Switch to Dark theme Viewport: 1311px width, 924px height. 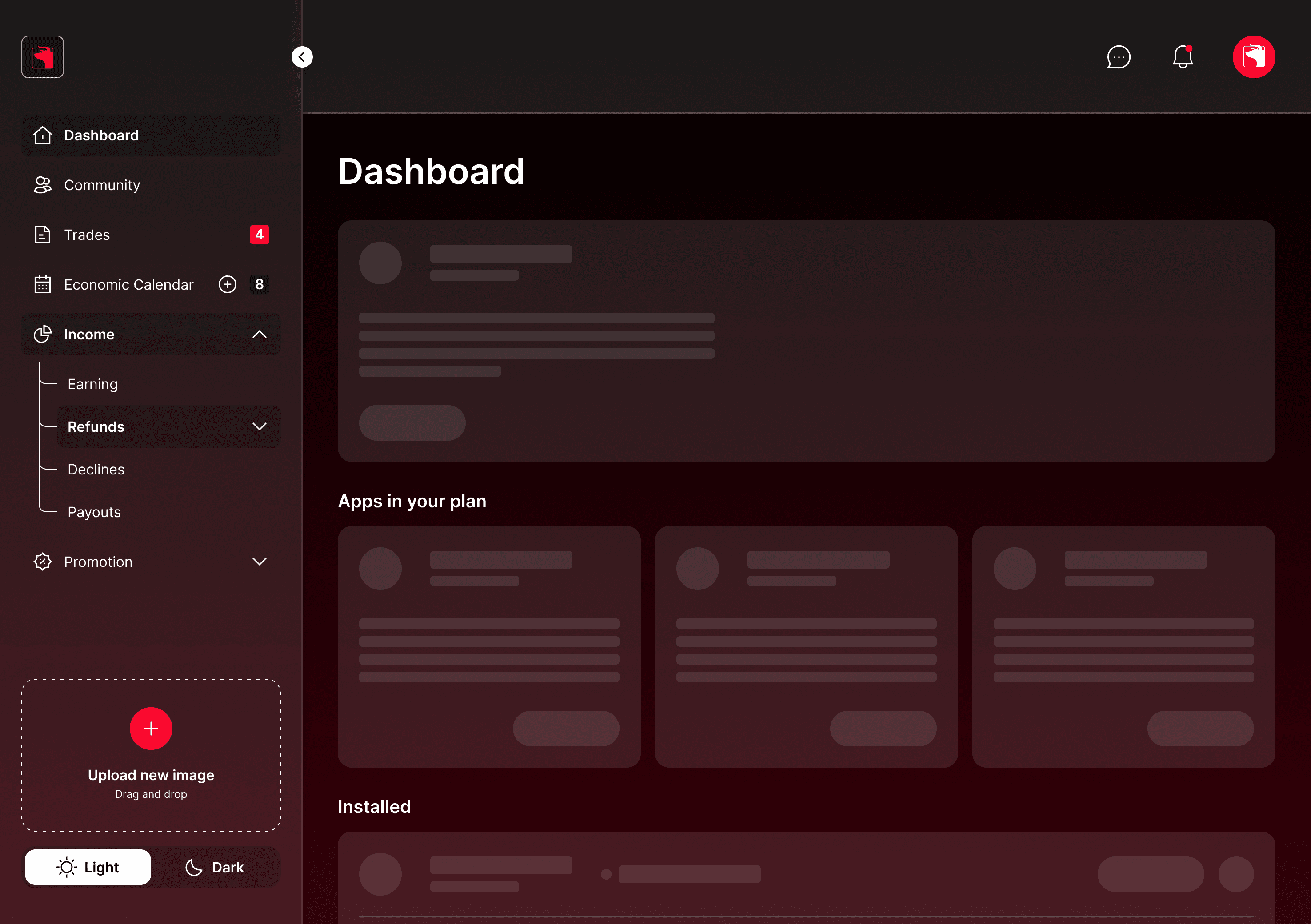(215, 867)
